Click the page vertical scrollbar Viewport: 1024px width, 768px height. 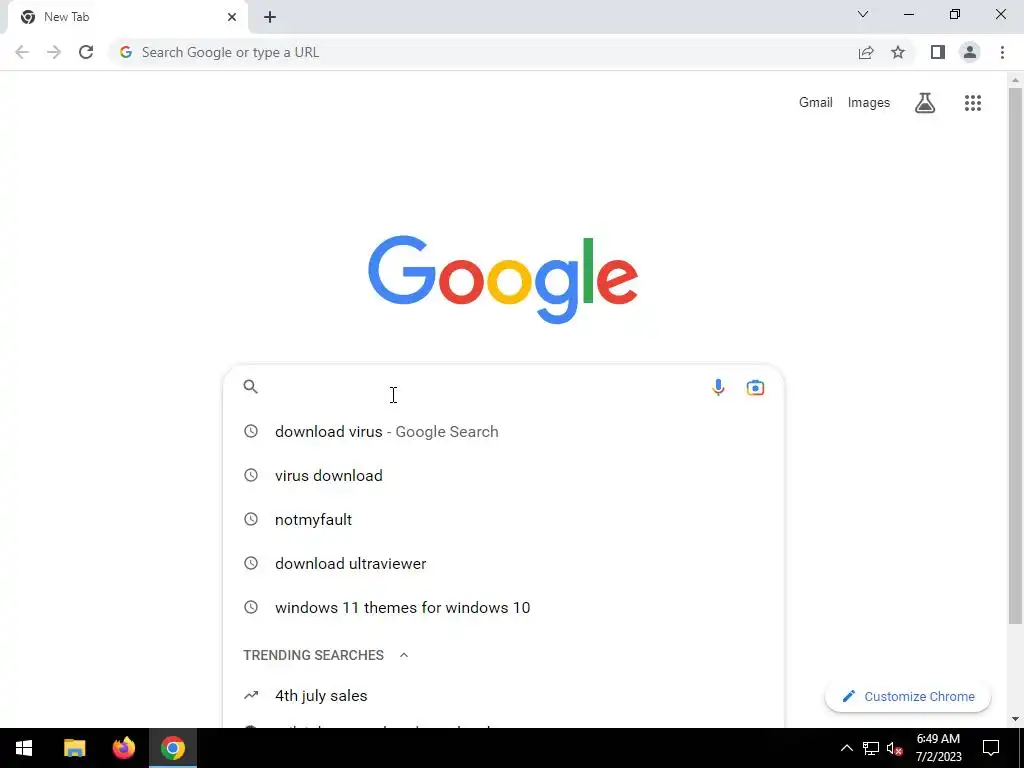(x=1015, y=356)
